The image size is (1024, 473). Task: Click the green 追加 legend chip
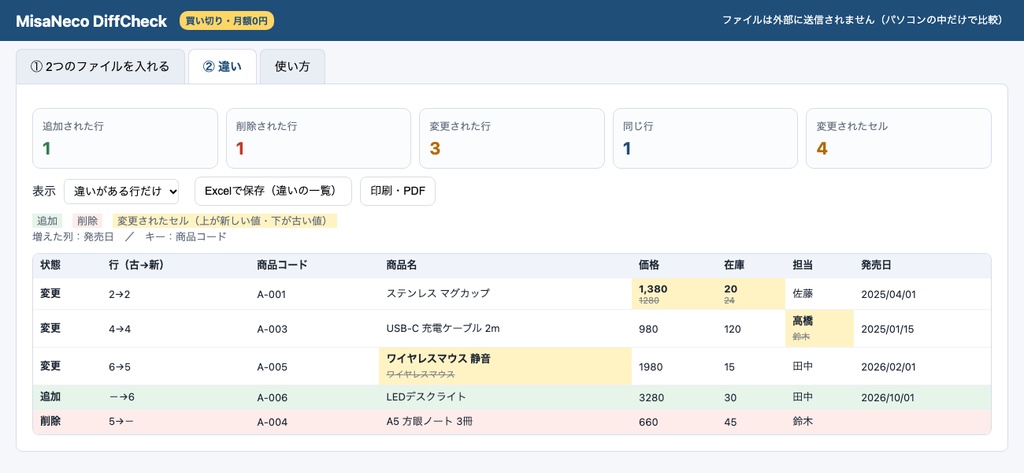[48, 221]
